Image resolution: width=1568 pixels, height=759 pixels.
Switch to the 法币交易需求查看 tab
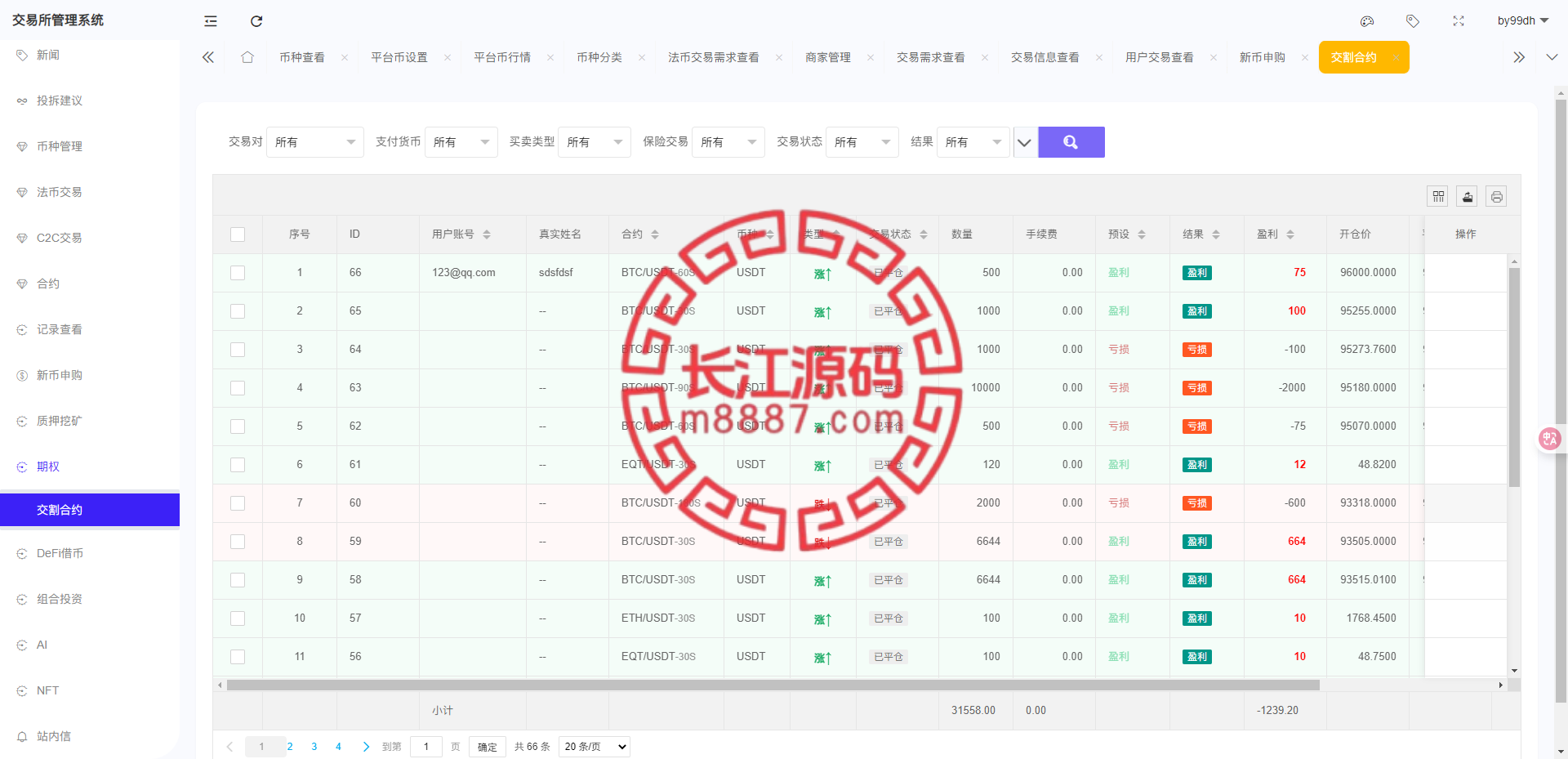click(x=714, y=57)
